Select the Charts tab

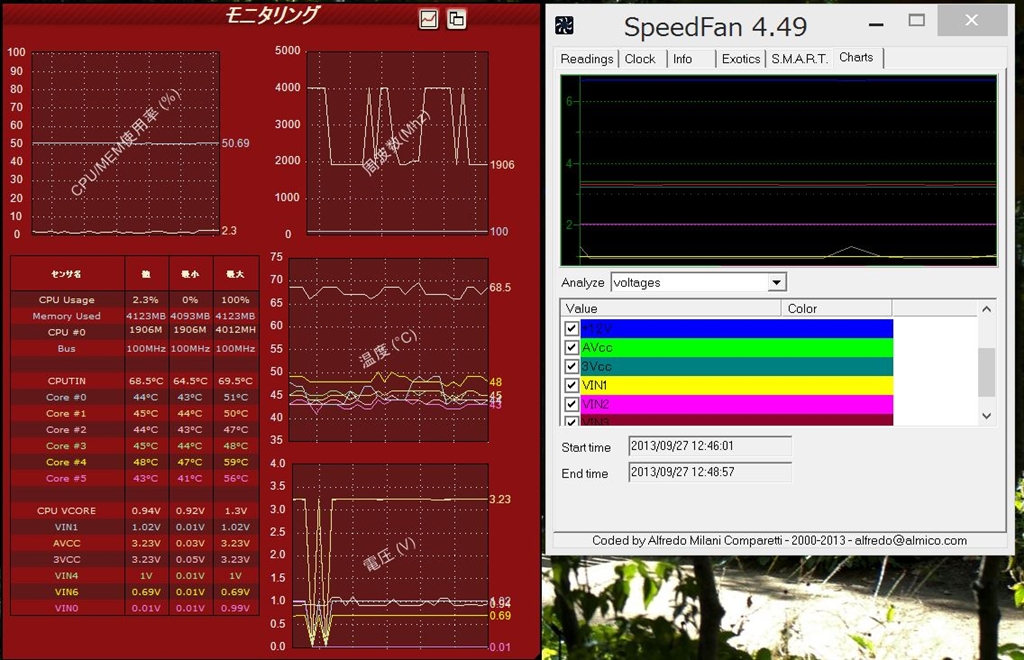pos(856,57)
